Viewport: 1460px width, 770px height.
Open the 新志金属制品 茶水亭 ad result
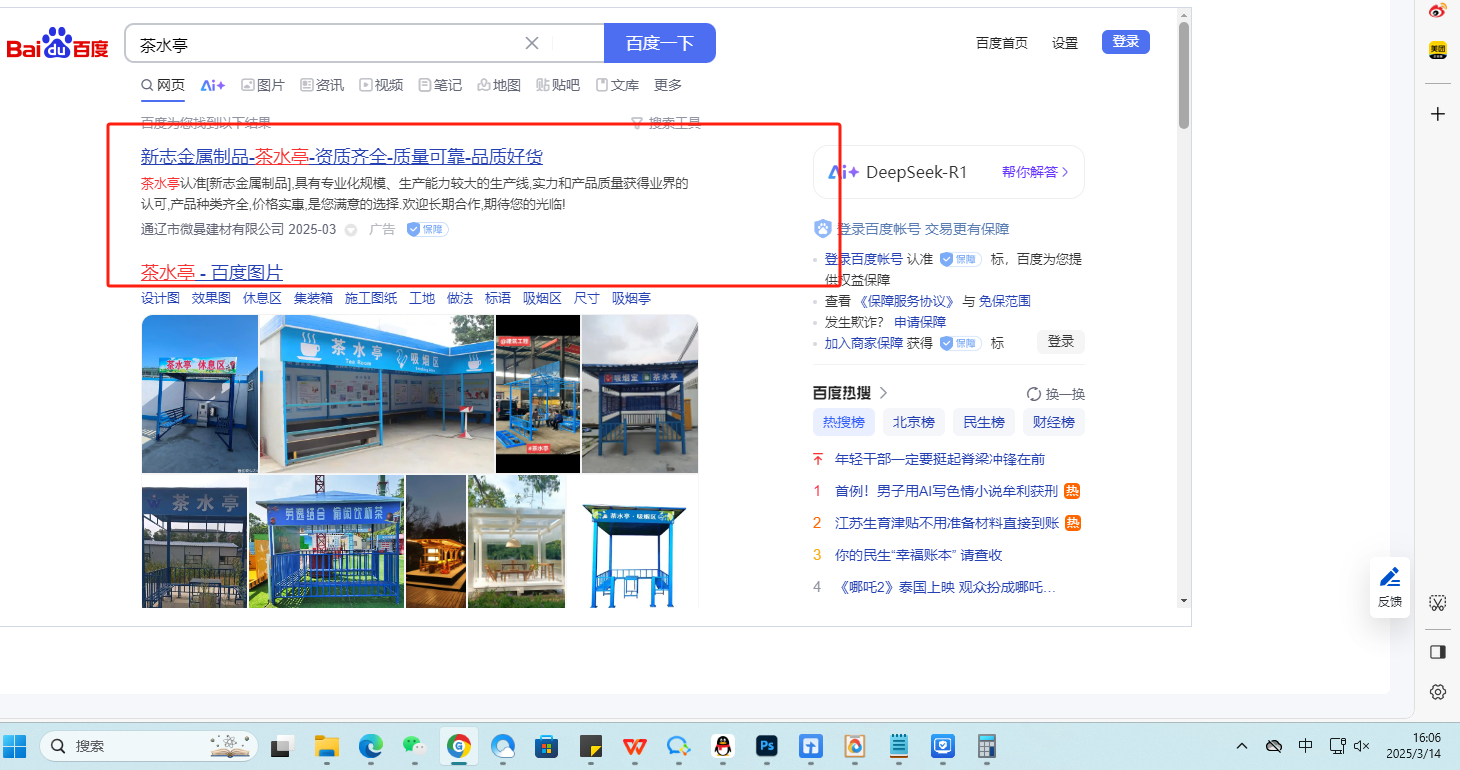point(342,157)
